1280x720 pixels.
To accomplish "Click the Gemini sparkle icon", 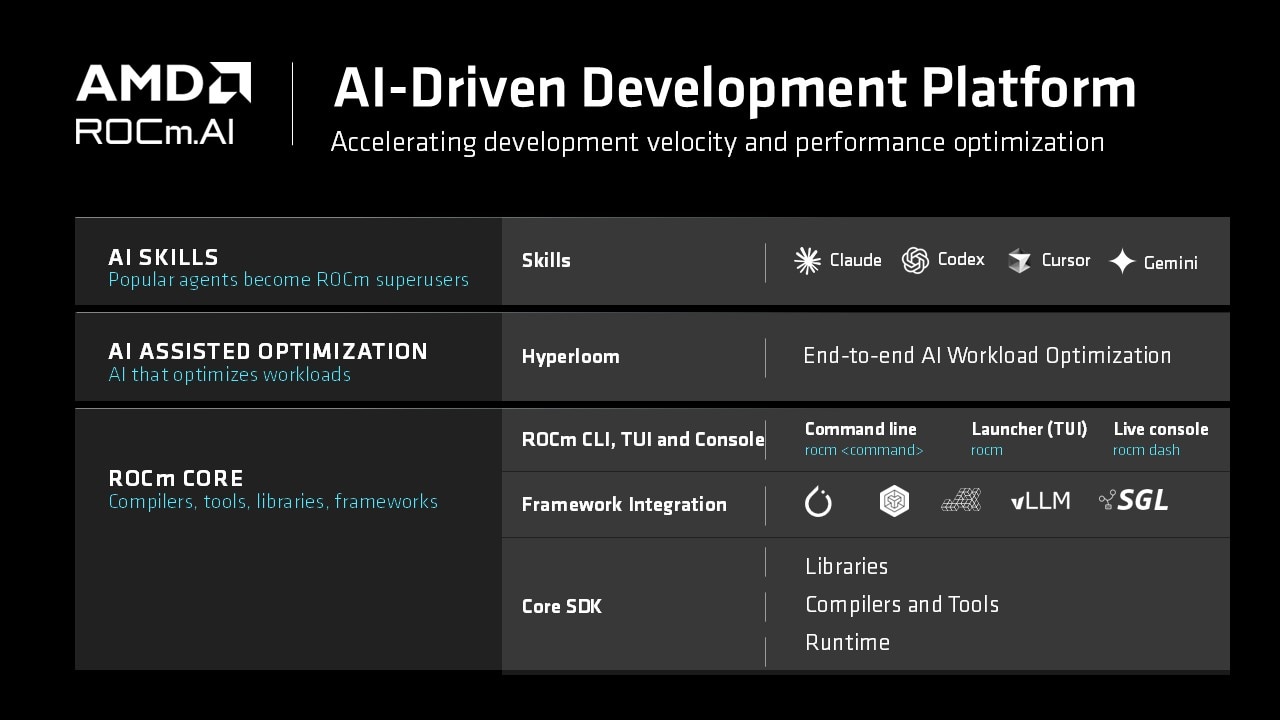I will point(1122,262).
